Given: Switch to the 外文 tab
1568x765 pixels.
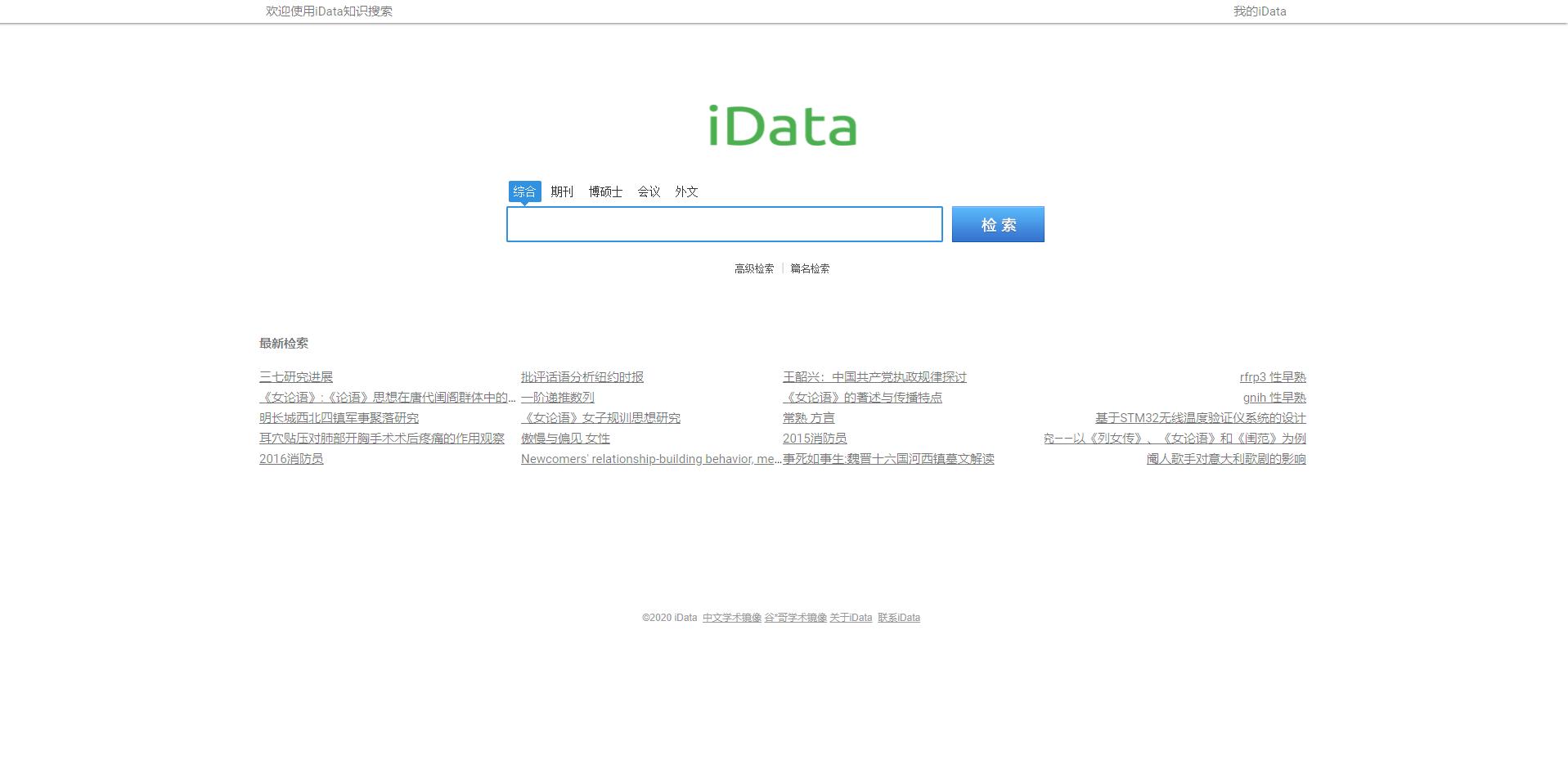Looking at the screenshot, I should [x=685, y=191].
